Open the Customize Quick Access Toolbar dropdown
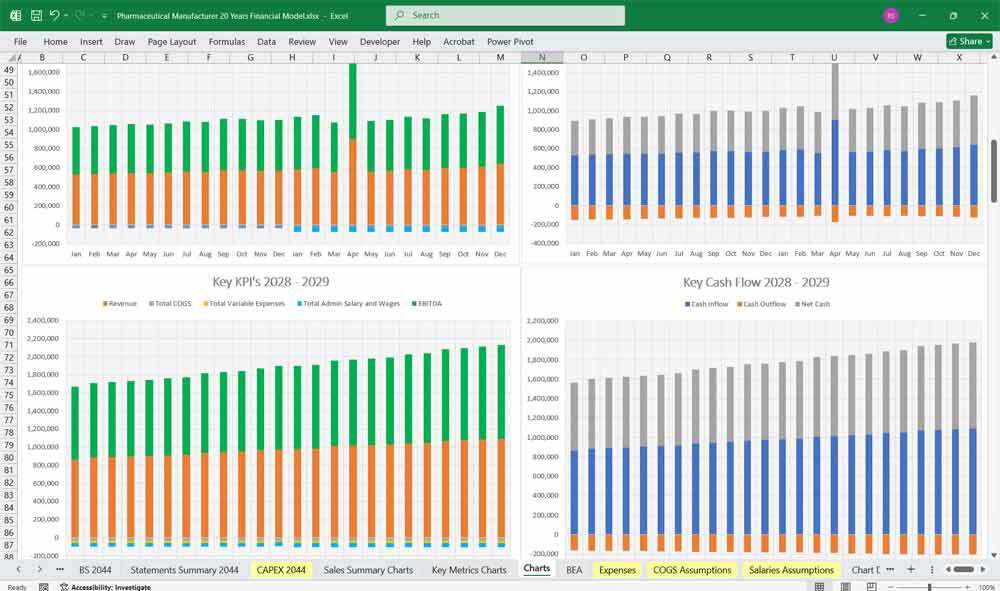Image resolution: width=1000 pixels, height=591 pixels. click(106, 16)
